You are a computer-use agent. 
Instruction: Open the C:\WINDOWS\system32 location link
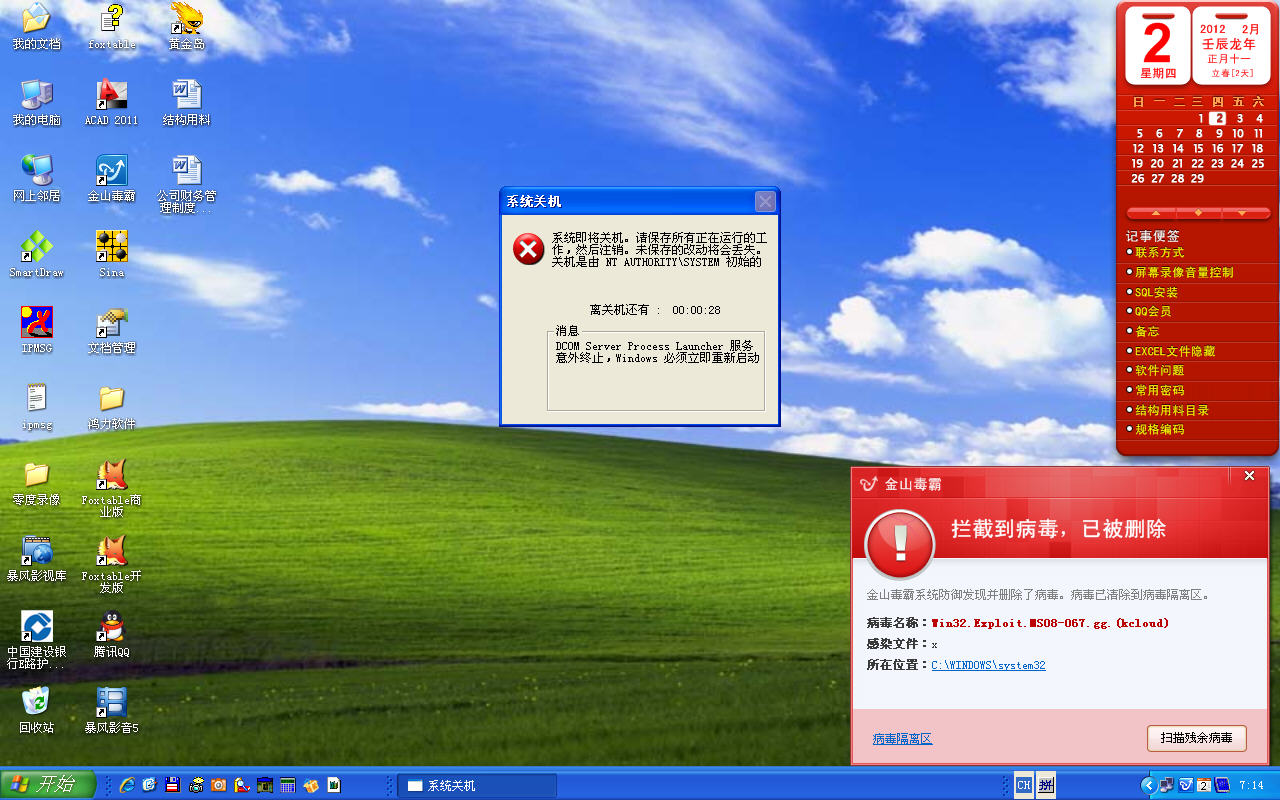[988, 665]
